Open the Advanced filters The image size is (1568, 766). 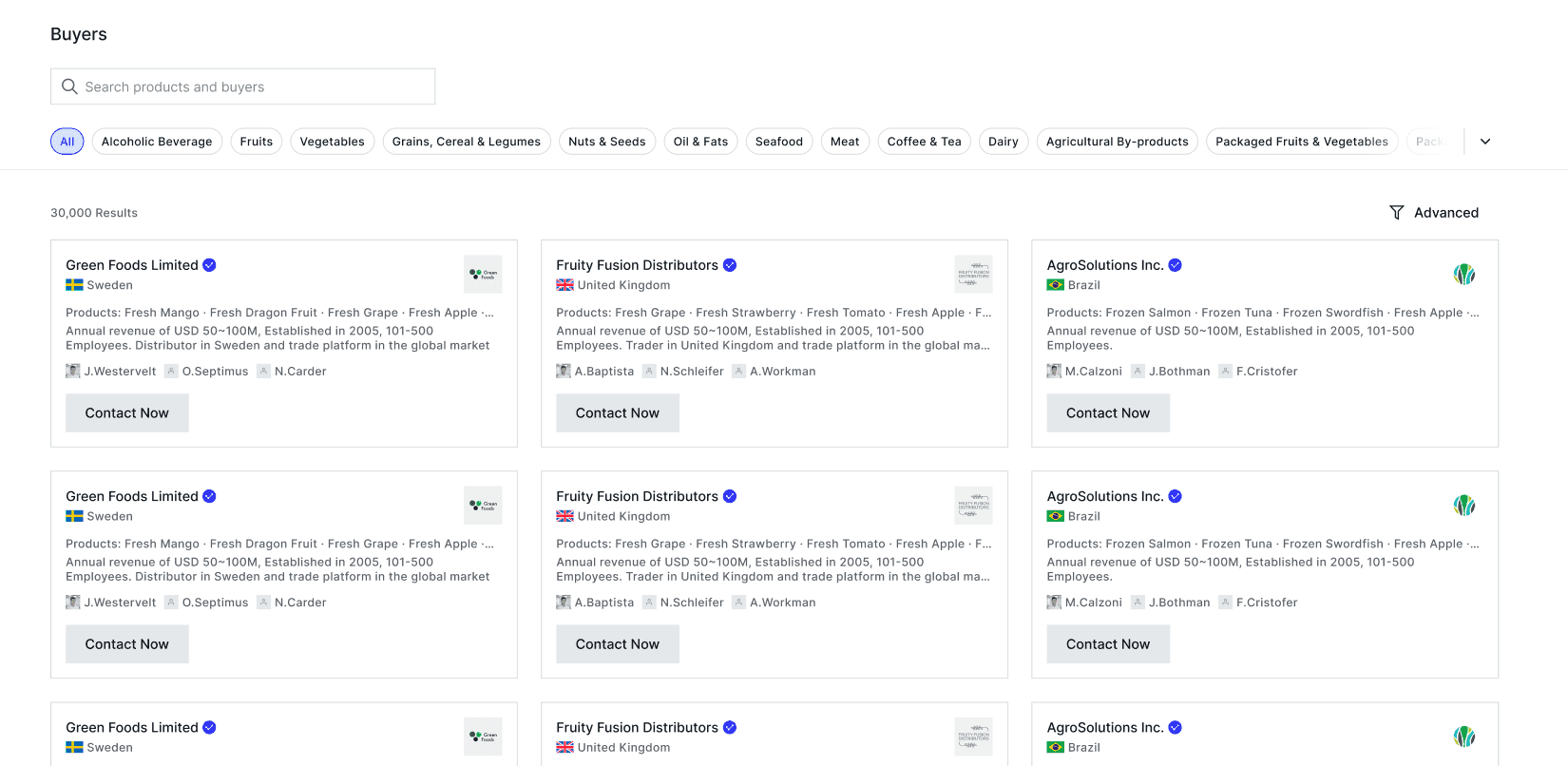[1434, 213]
